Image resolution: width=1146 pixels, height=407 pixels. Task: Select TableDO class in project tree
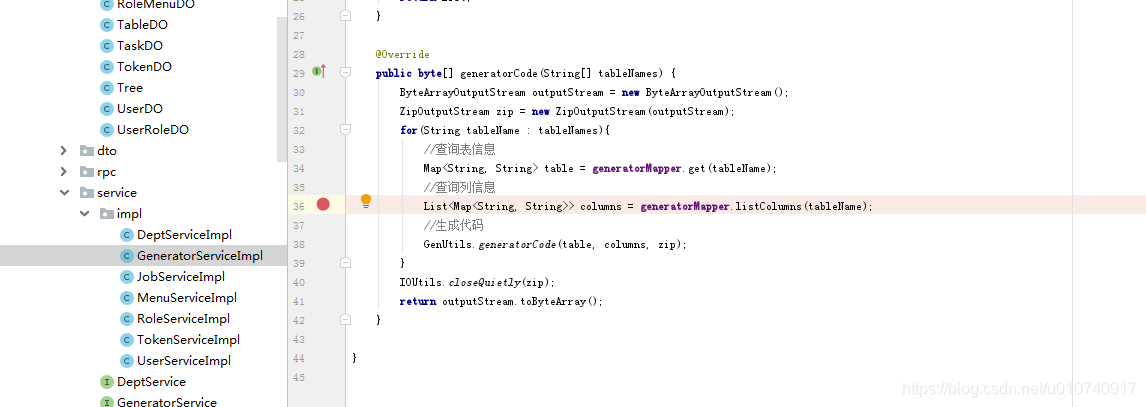(x=142, y=24)
